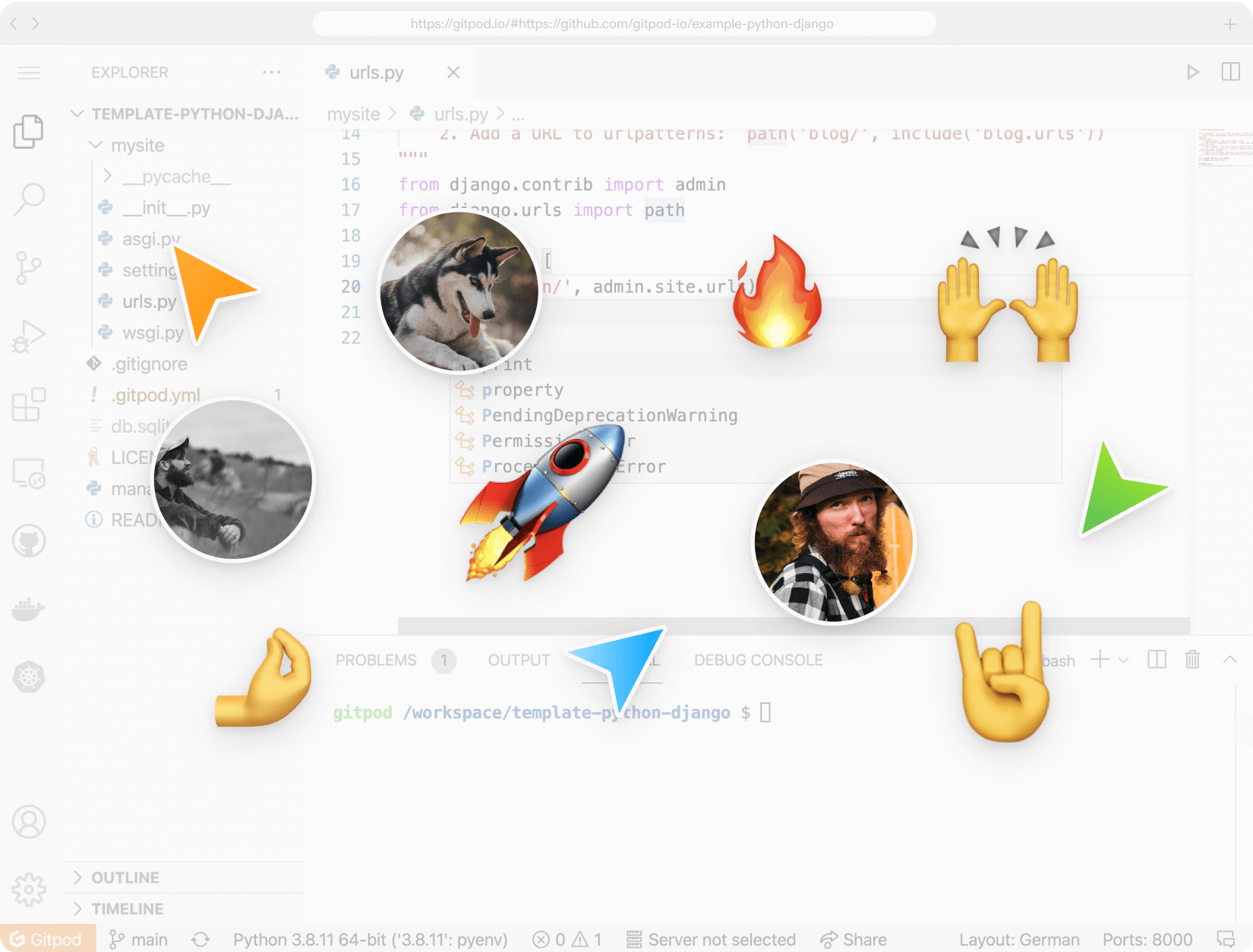
Task: Open the Source Control view icon
Action: pos(29,268)
